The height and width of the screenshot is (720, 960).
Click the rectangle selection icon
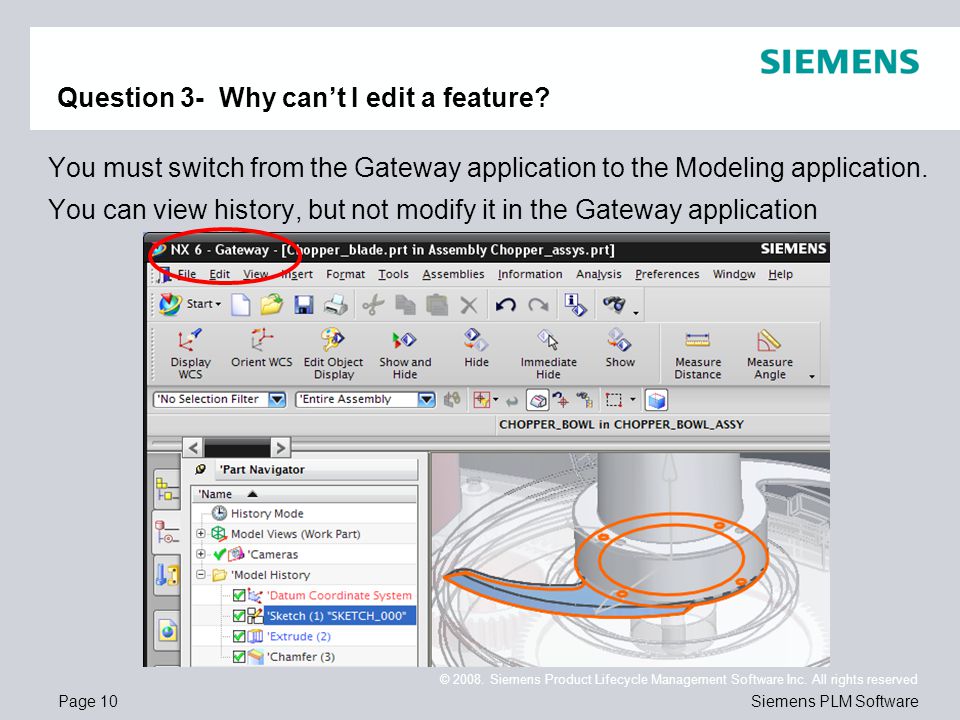613,400
